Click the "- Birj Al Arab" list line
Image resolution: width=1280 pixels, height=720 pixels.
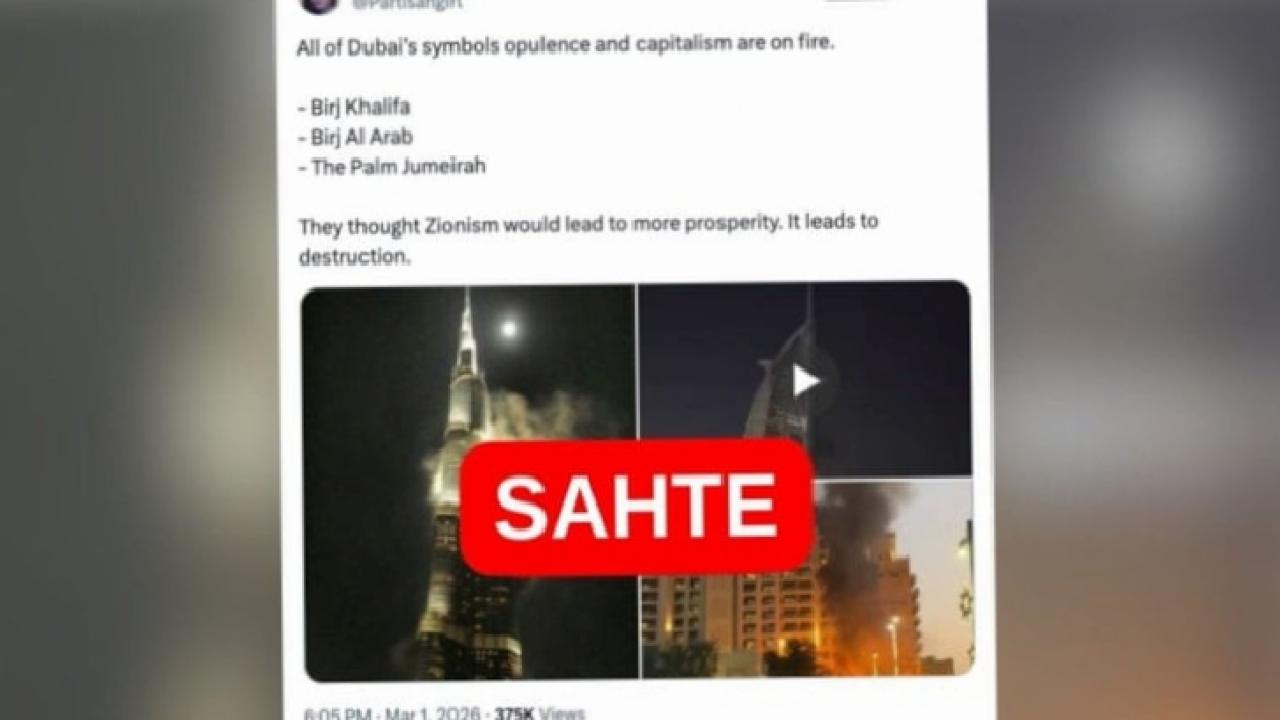pyautogui.click(x=355, y=137)
